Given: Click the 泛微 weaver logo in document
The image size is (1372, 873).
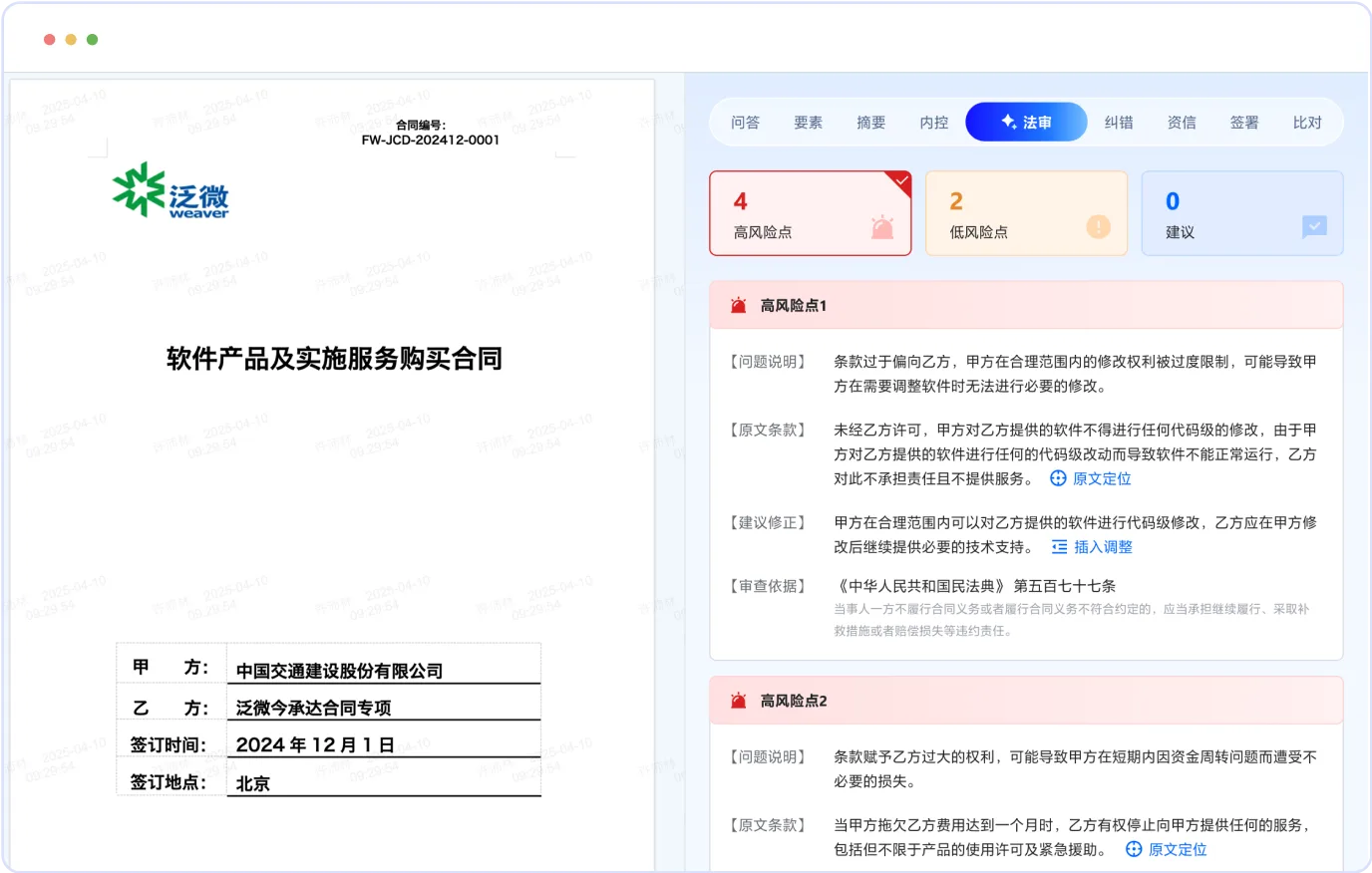Looking at the screenshot, I should 171,190.
